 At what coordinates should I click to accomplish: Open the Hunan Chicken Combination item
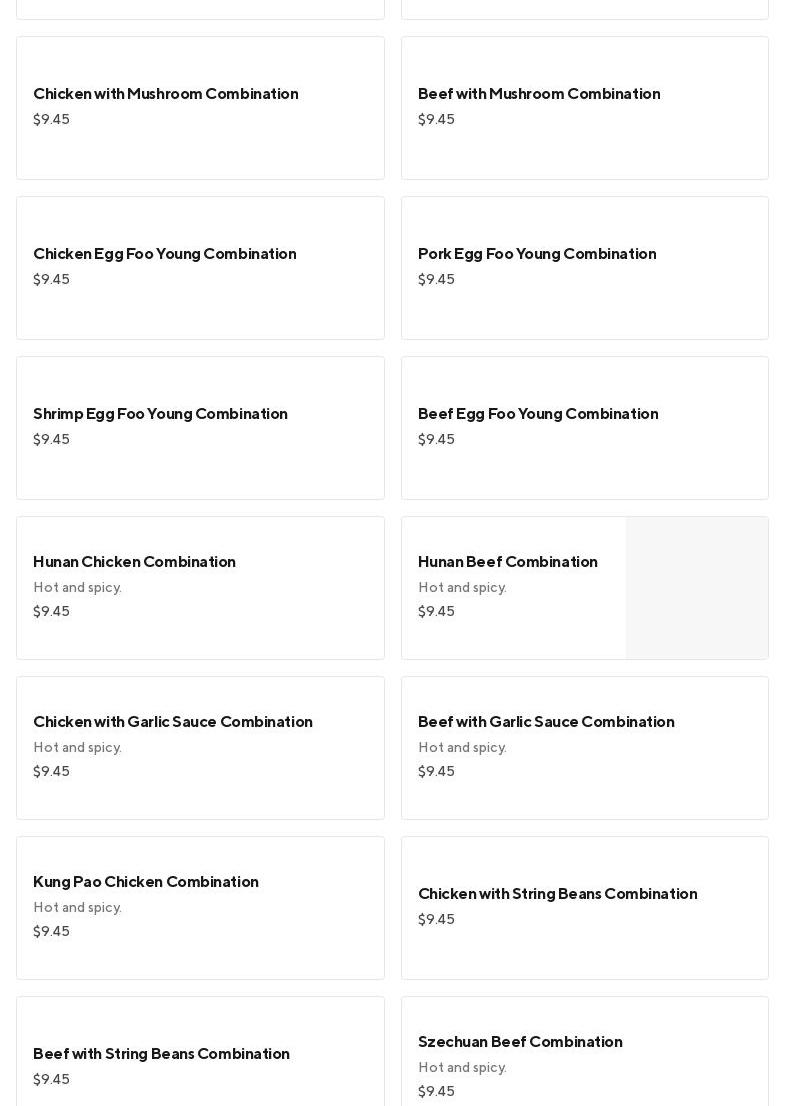coord(134,562)
